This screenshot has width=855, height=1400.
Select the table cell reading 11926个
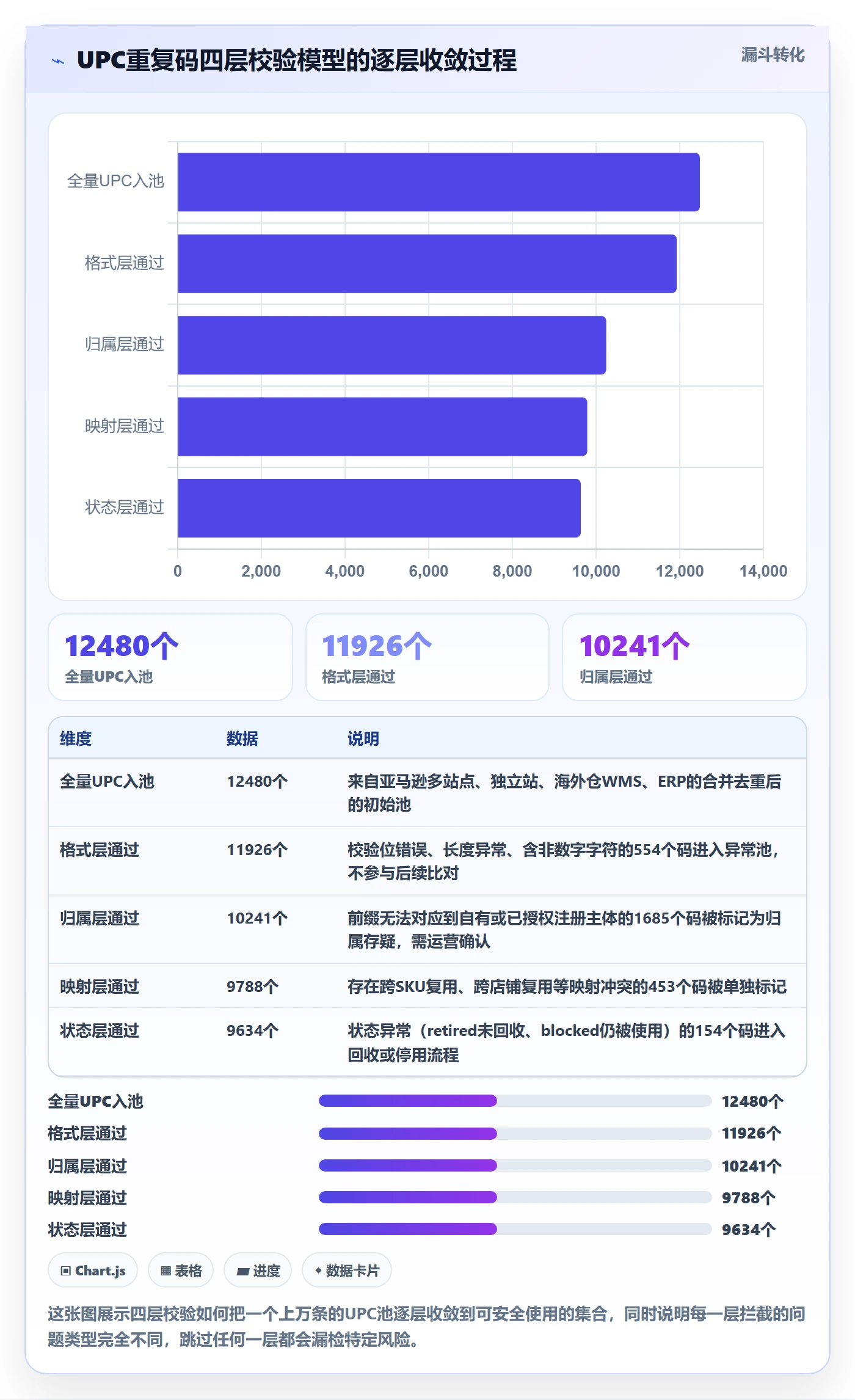click(x=257, y=850)
